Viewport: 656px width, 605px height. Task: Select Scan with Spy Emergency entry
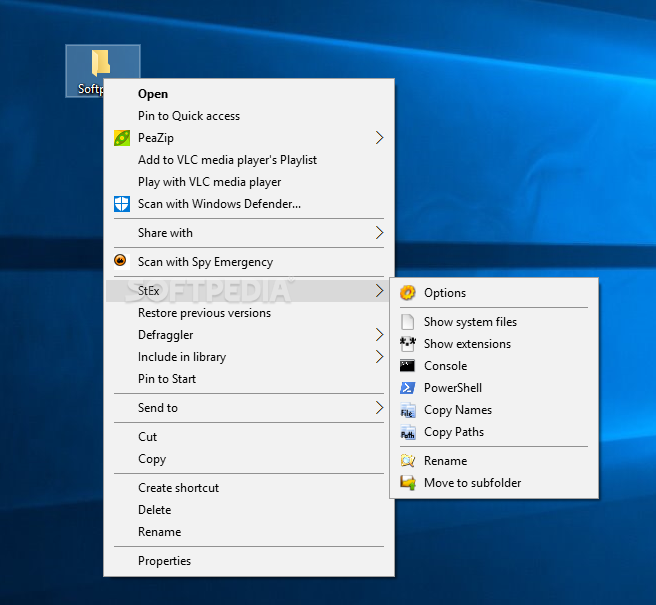249,262
